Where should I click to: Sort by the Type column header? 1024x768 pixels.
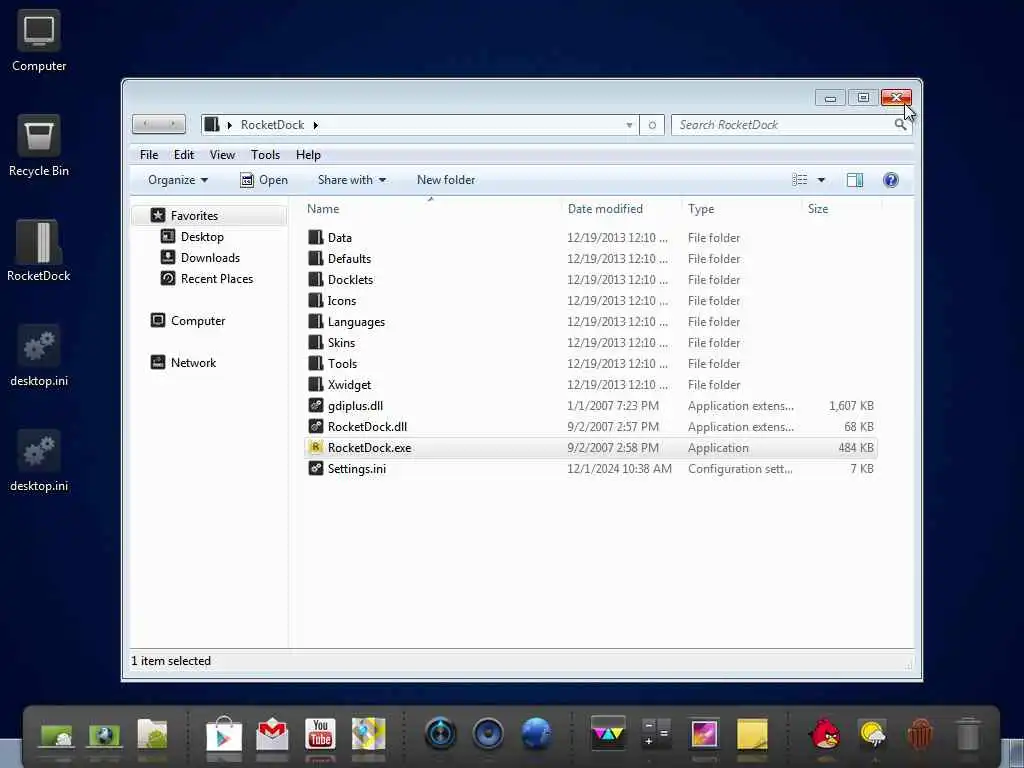pos(742,209)
